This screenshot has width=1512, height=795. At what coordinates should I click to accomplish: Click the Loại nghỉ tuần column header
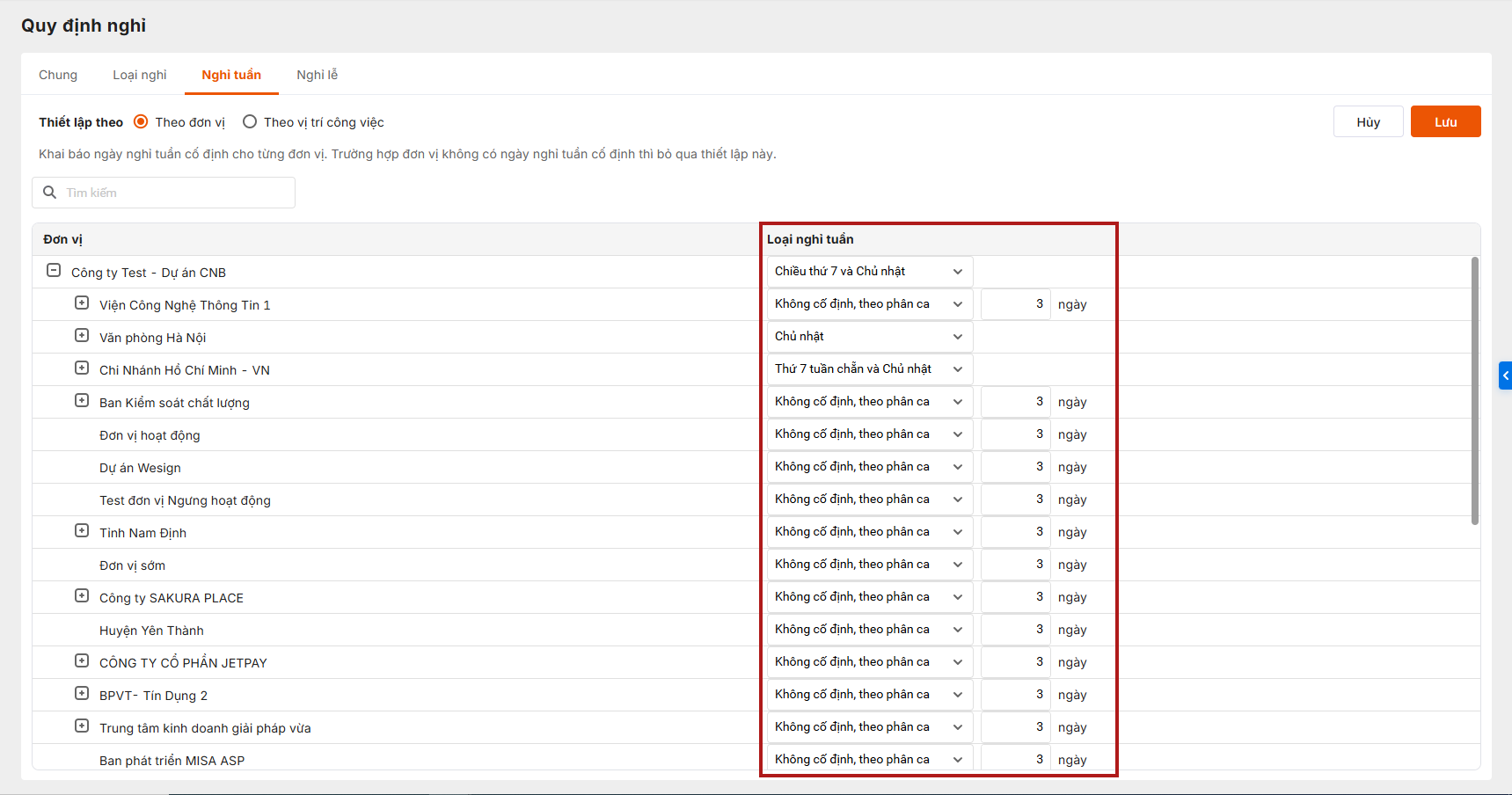click(x=810, y=239)
